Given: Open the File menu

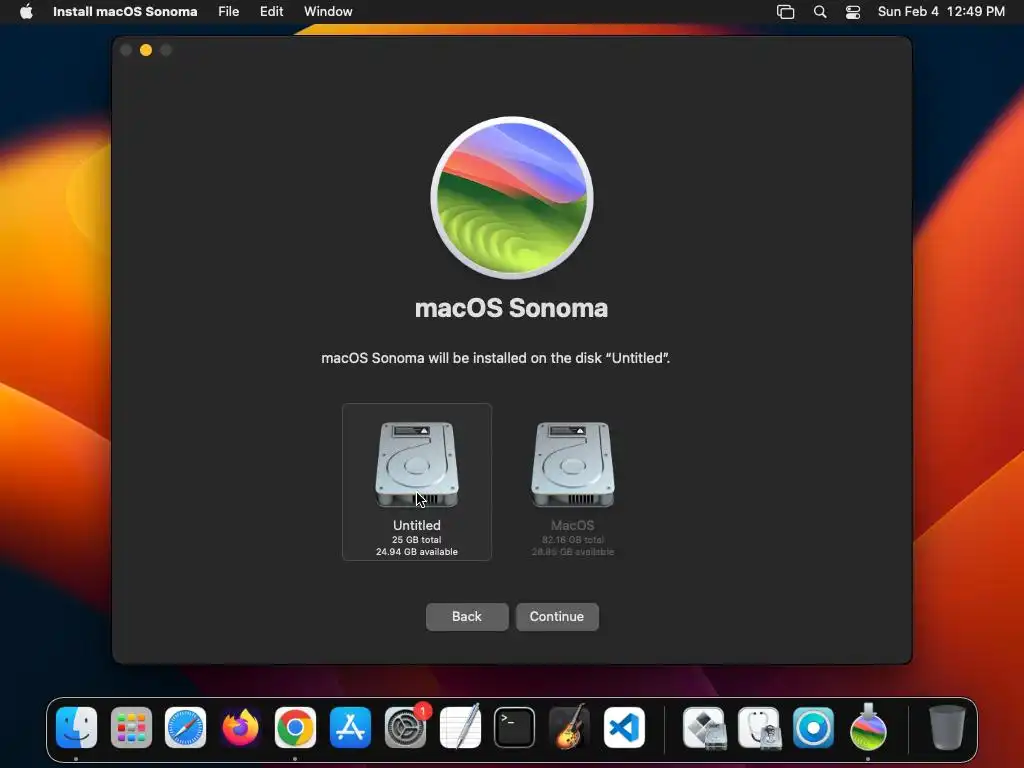Looking at the screenshot, I should (x=229, y=12).
